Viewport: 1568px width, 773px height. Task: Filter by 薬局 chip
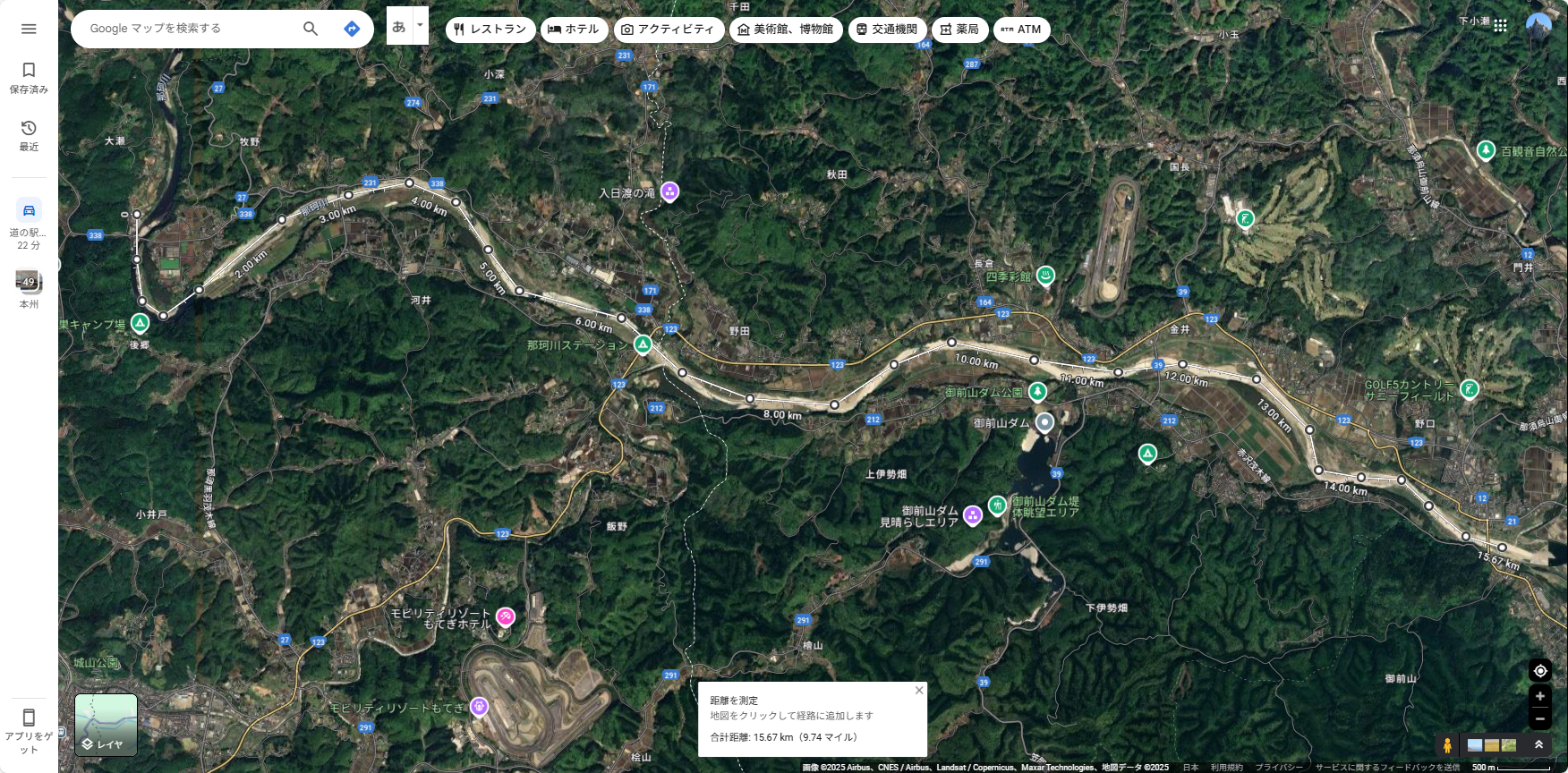pyautogui.click(x=959, y=30)
